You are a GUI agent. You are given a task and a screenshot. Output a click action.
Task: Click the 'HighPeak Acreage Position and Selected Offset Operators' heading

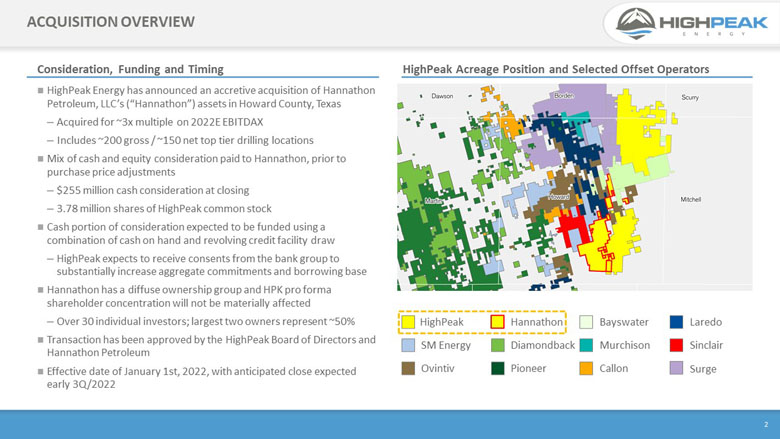point(556,69)
